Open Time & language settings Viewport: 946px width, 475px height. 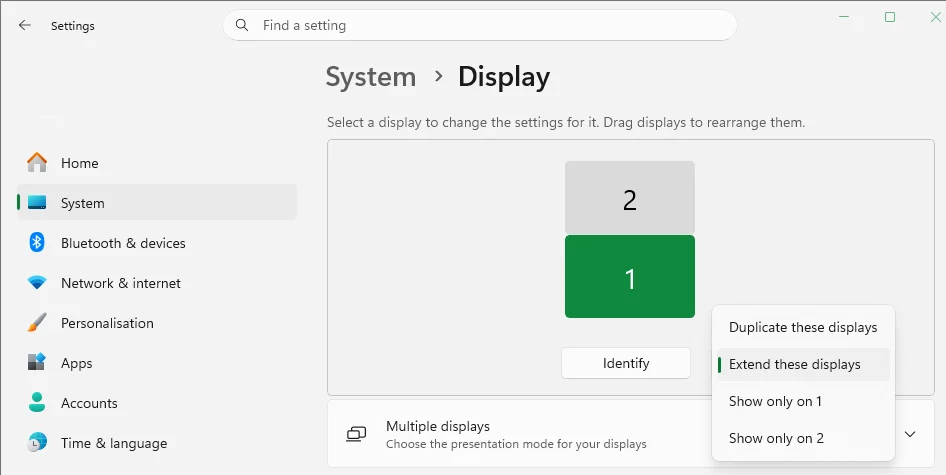click(x=157, y=442)
